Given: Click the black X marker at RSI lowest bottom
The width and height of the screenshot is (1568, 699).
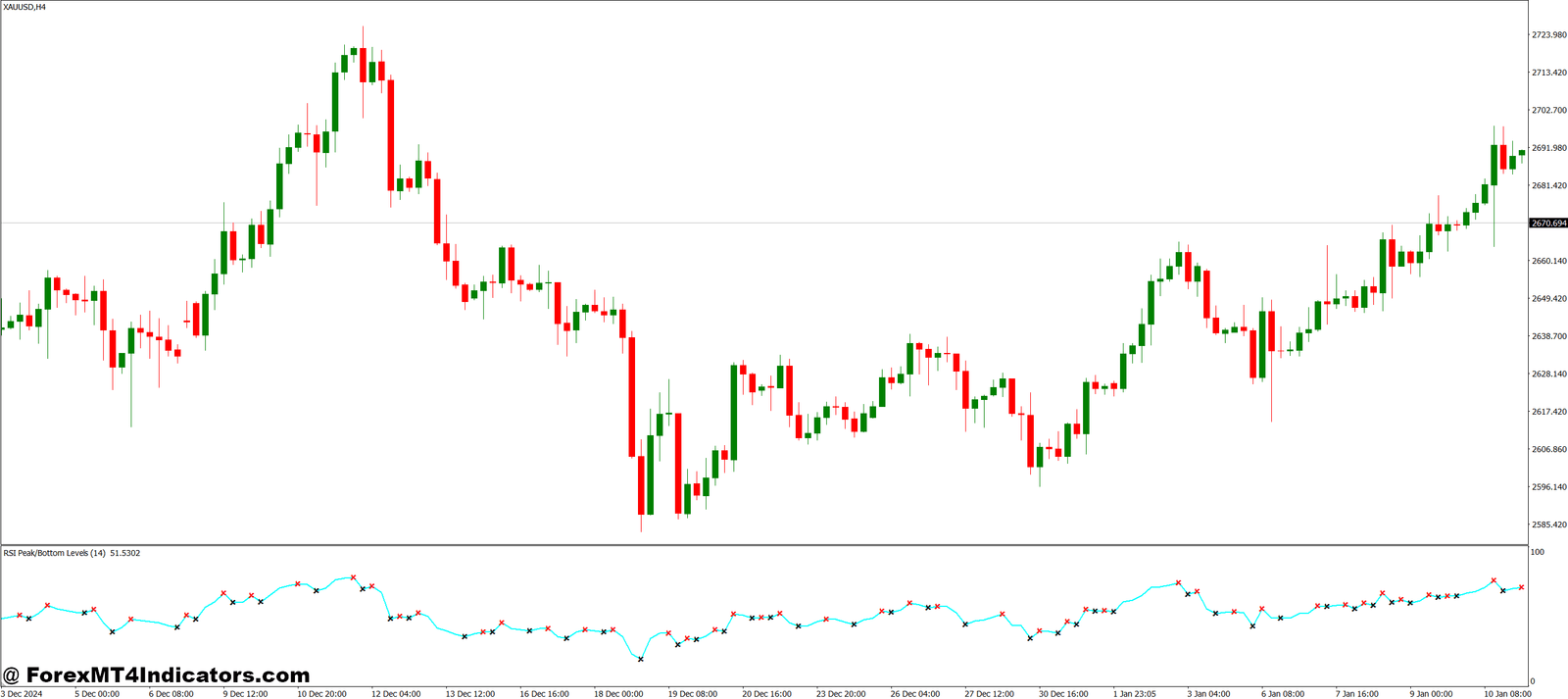Looking at the screenshot, I should pos(641,659).
